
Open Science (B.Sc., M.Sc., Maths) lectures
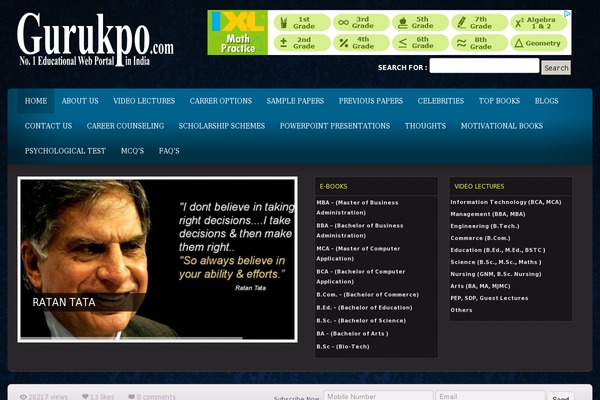pos(496,262)
